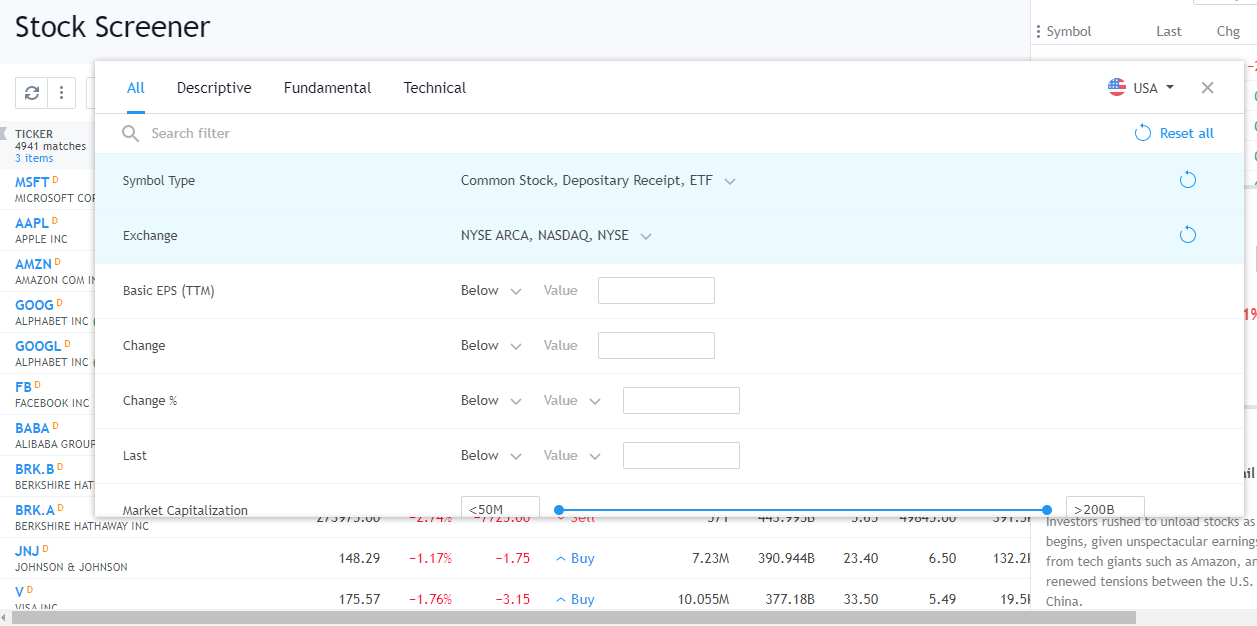Open the AAPL ticker link
This screenshot has width=1257, height=626.
coord(32,223)
